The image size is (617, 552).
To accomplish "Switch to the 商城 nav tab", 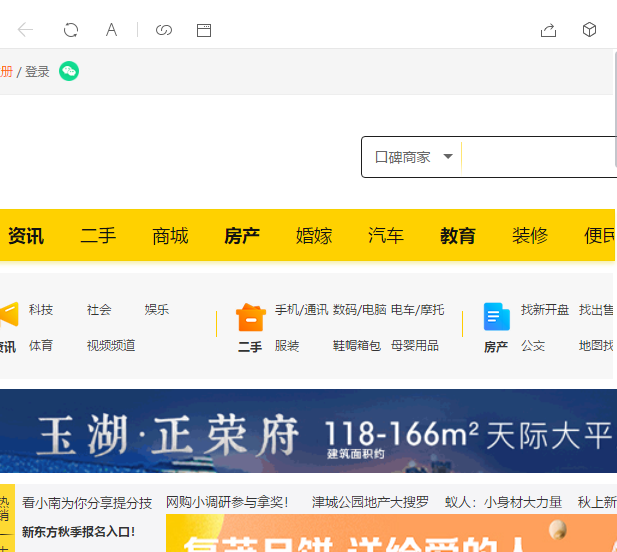I will [x=170, y=236].
